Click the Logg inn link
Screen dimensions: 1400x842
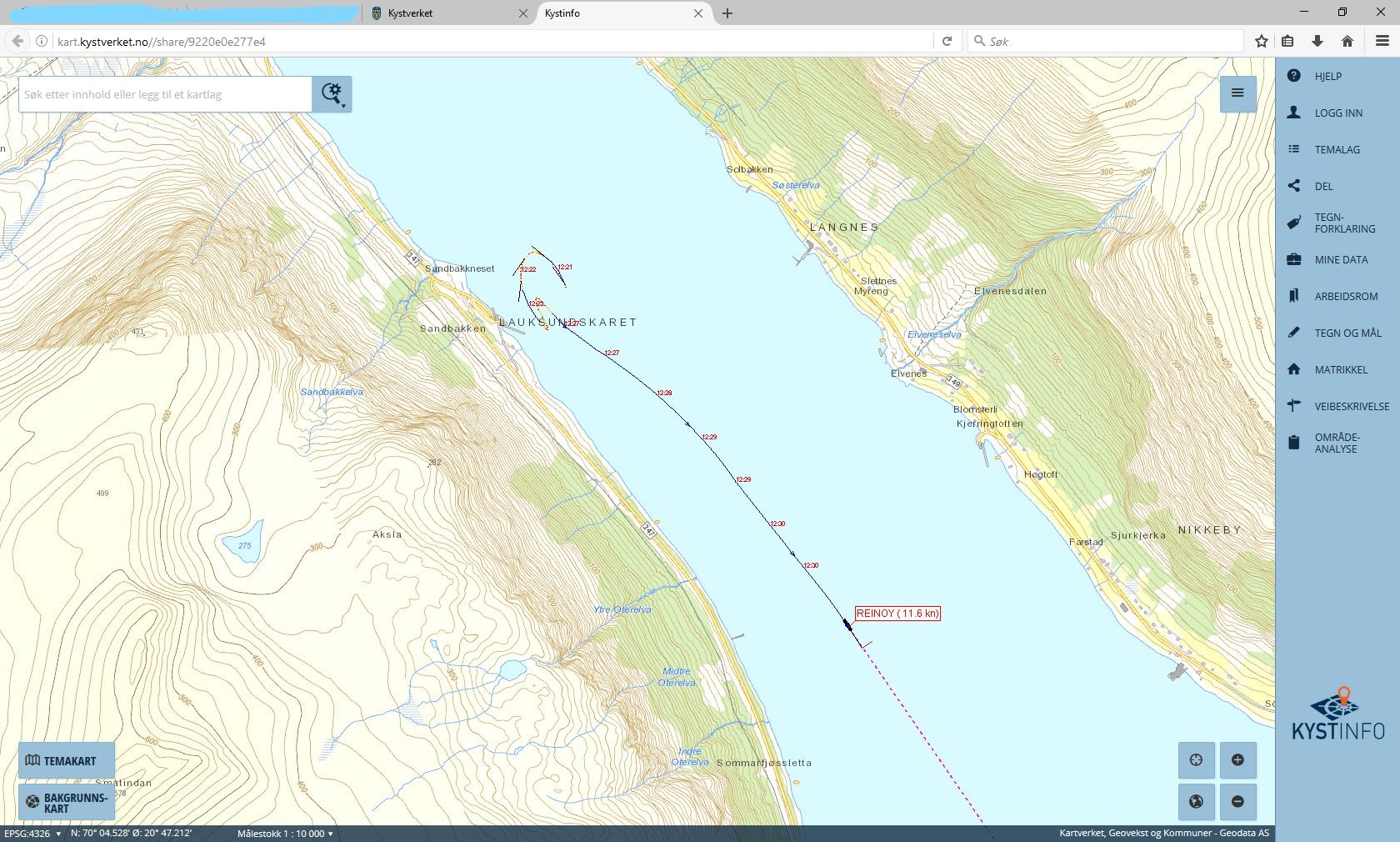(1338, 113)
